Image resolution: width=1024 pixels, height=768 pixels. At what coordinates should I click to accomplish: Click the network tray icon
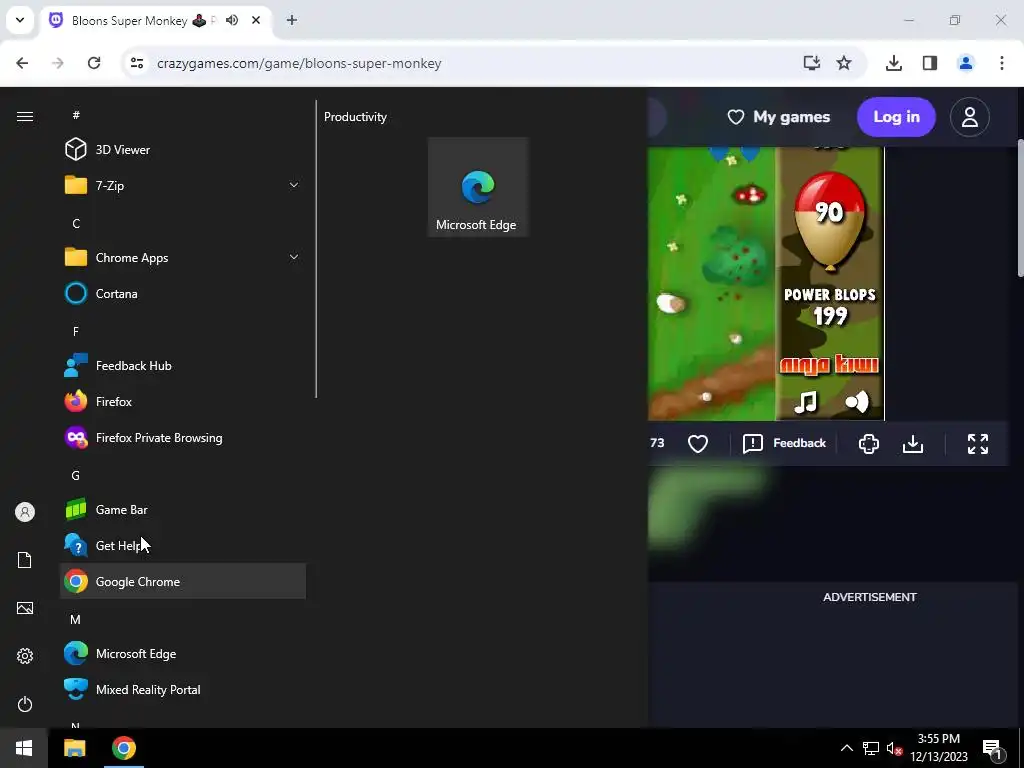[871, 748]
